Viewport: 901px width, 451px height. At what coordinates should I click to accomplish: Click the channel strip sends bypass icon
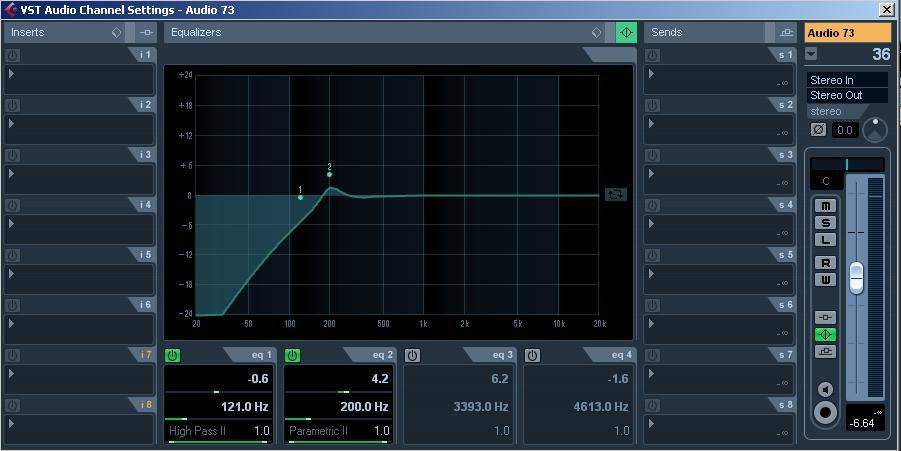pyautogui.click(x=826, y=352)
